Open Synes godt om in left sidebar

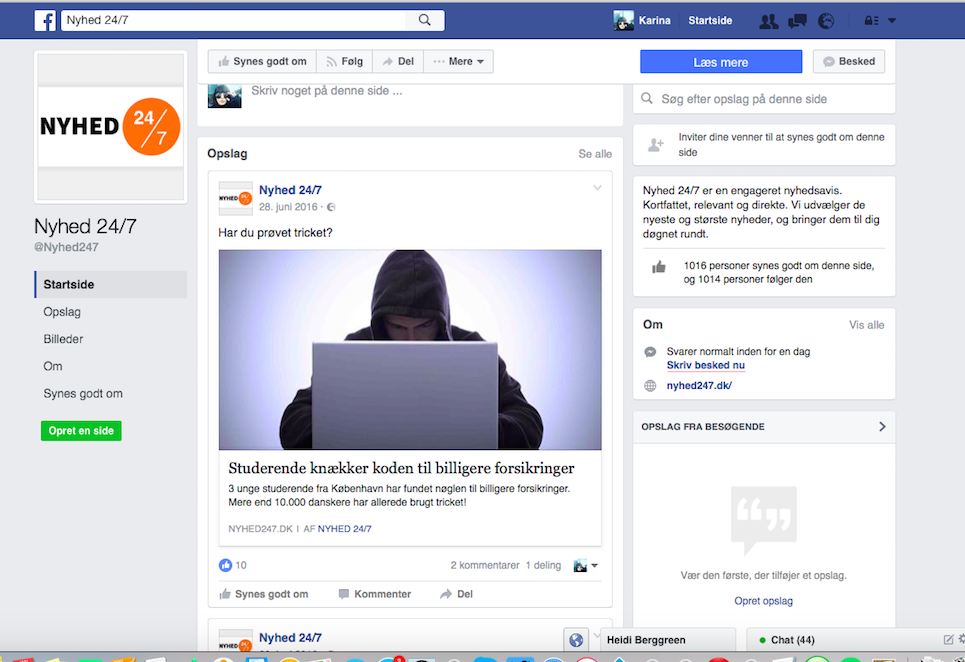tap(82, 393)
